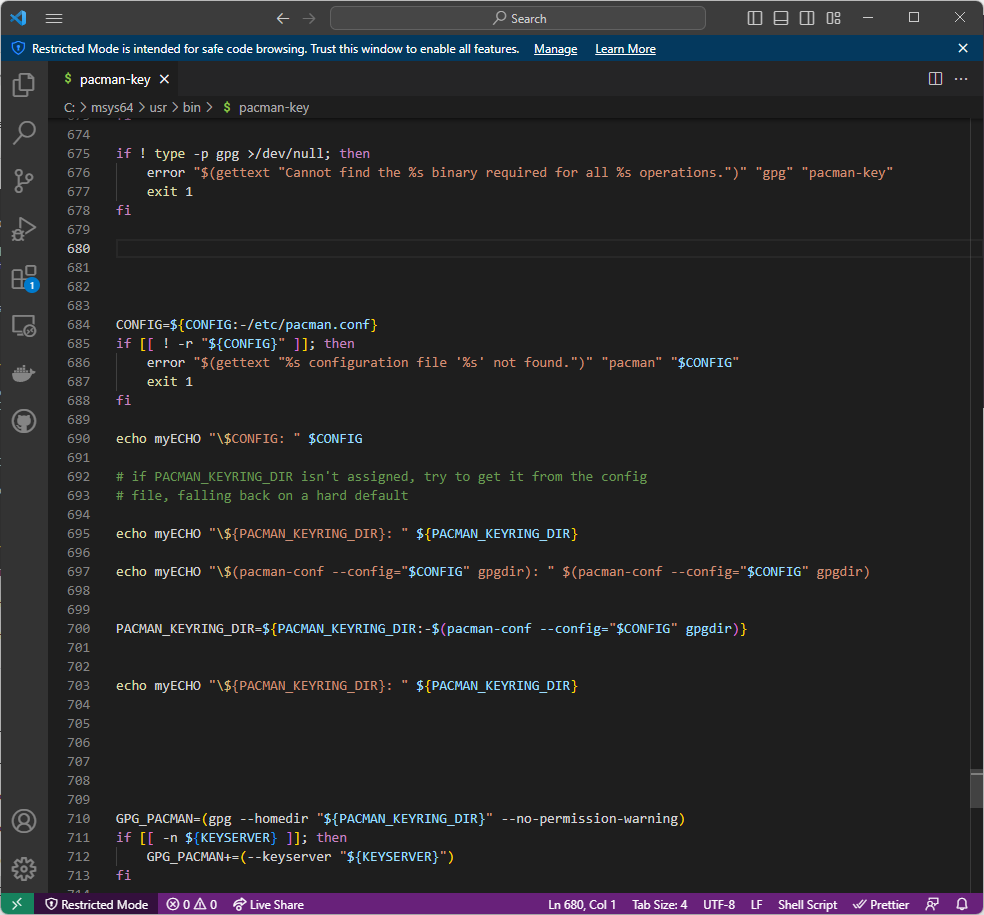Toggle the secondary sidebar visibility
984x915 pixels.
tap(807, 17)
